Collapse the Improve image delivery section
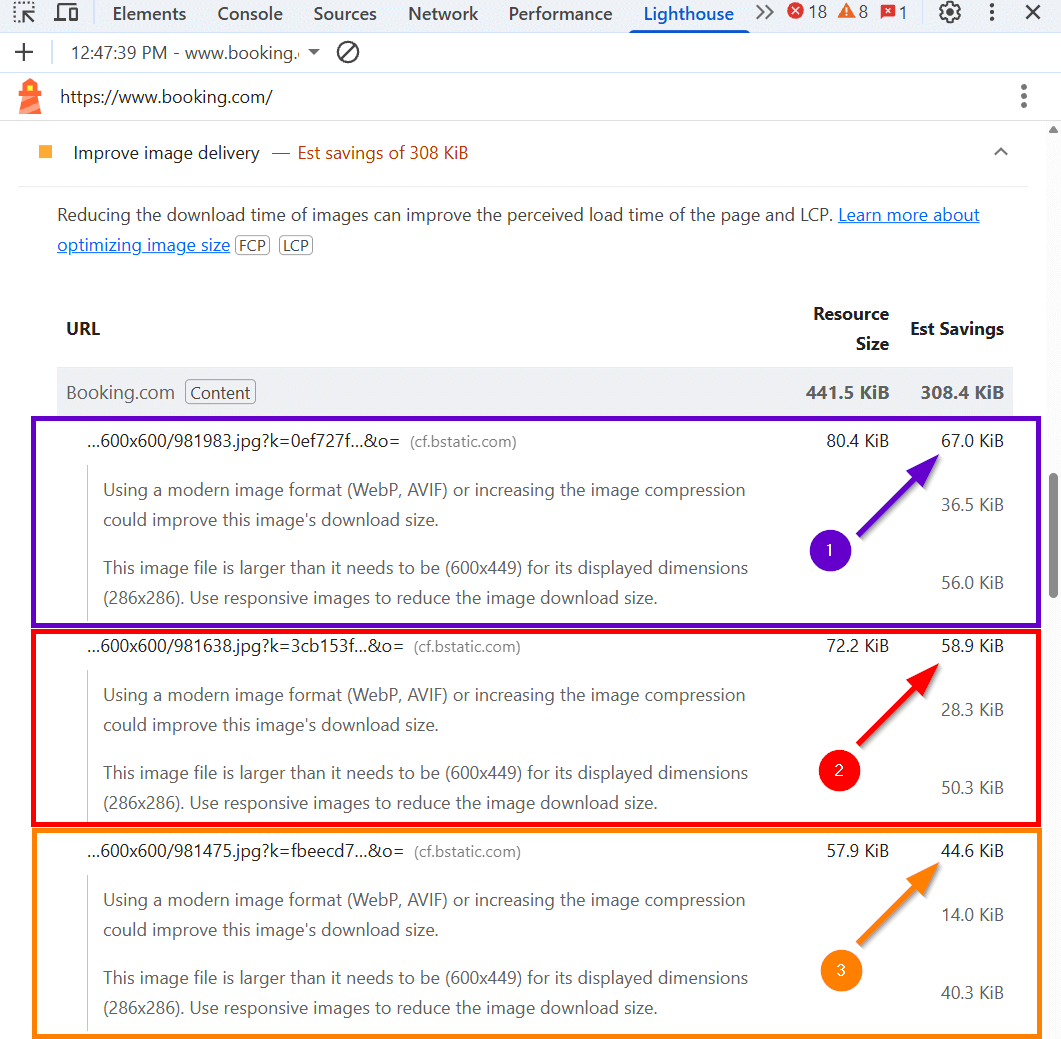Screen dimensions: 1061x1039 point(1001,151)
